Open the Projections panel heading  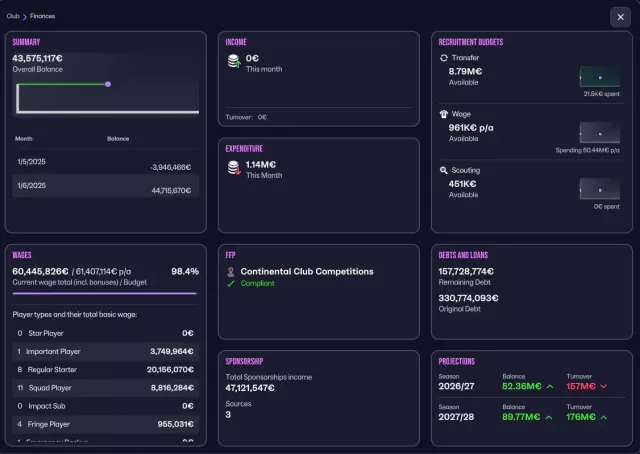[x=456, y=361]
